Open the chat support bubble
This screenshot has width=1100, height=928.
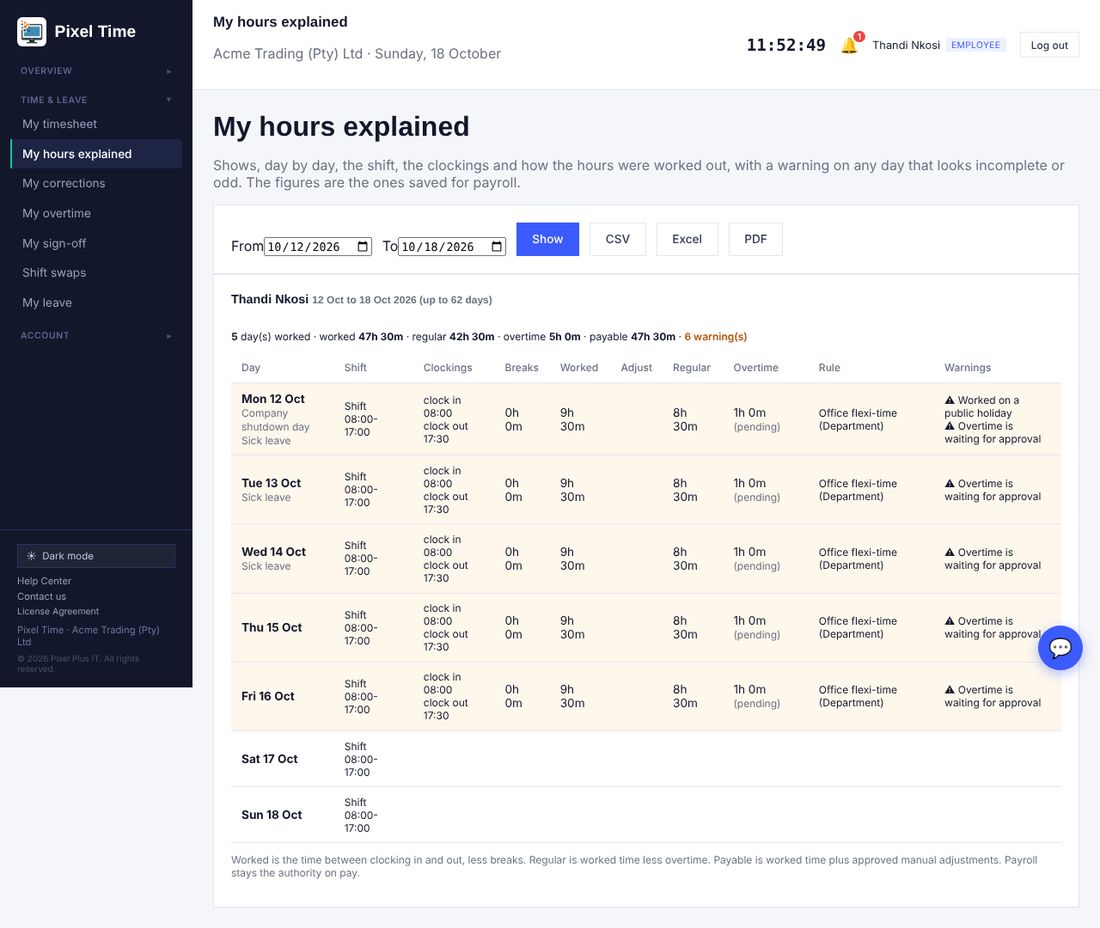coord(1060,647)
